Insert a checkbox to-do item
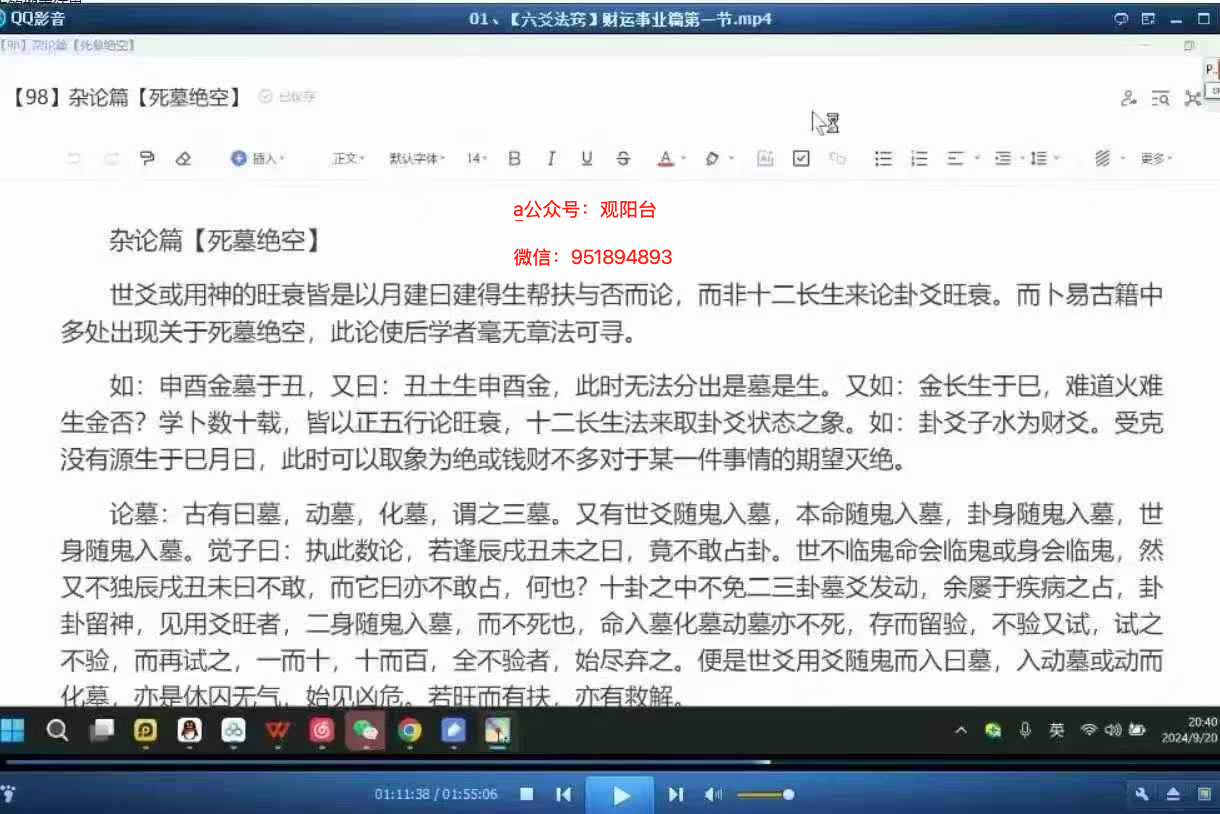Screen dimensions: 1220x814 801,158
